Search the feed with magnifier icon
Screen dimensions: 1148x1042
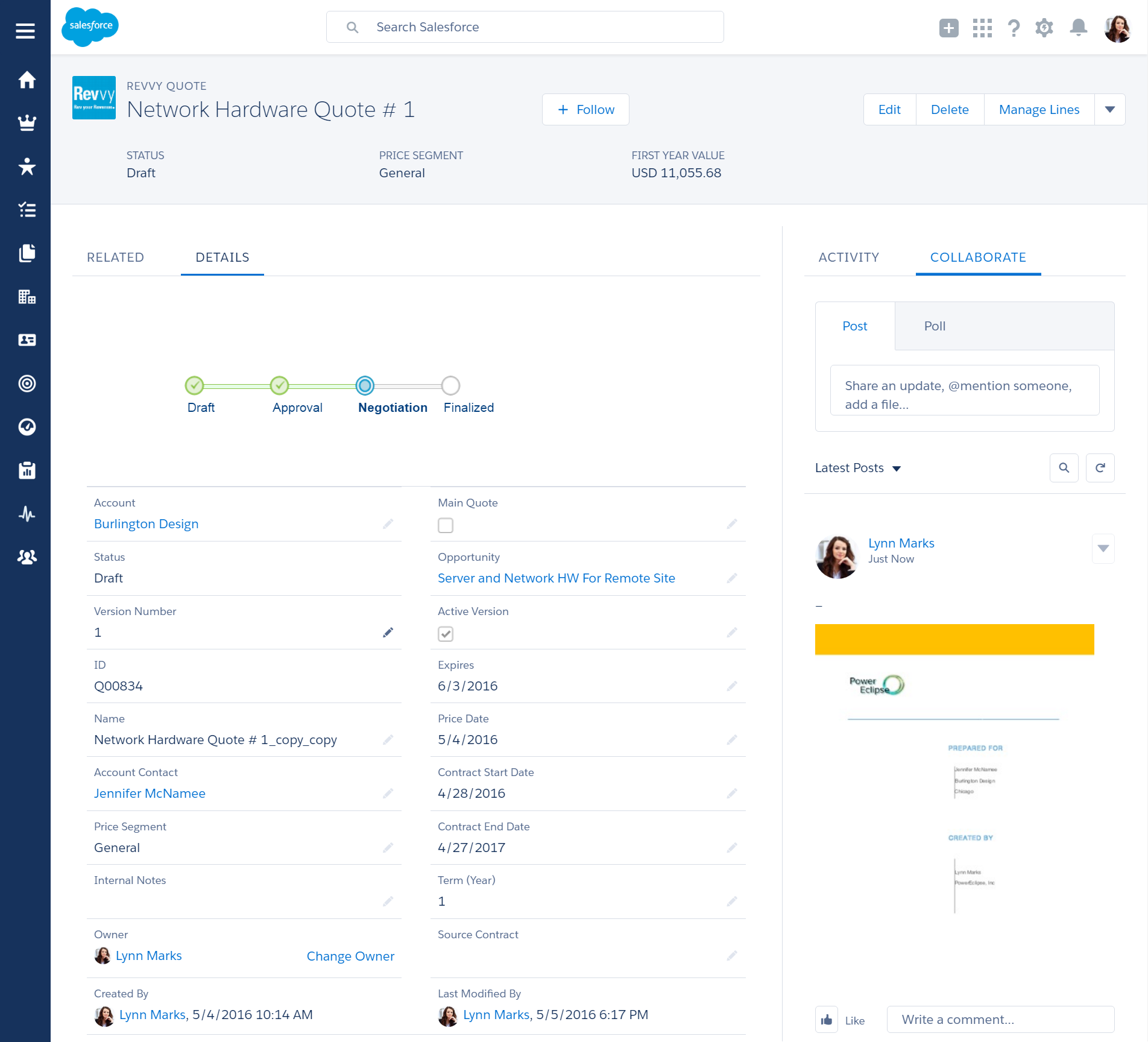coord(1064,468)
